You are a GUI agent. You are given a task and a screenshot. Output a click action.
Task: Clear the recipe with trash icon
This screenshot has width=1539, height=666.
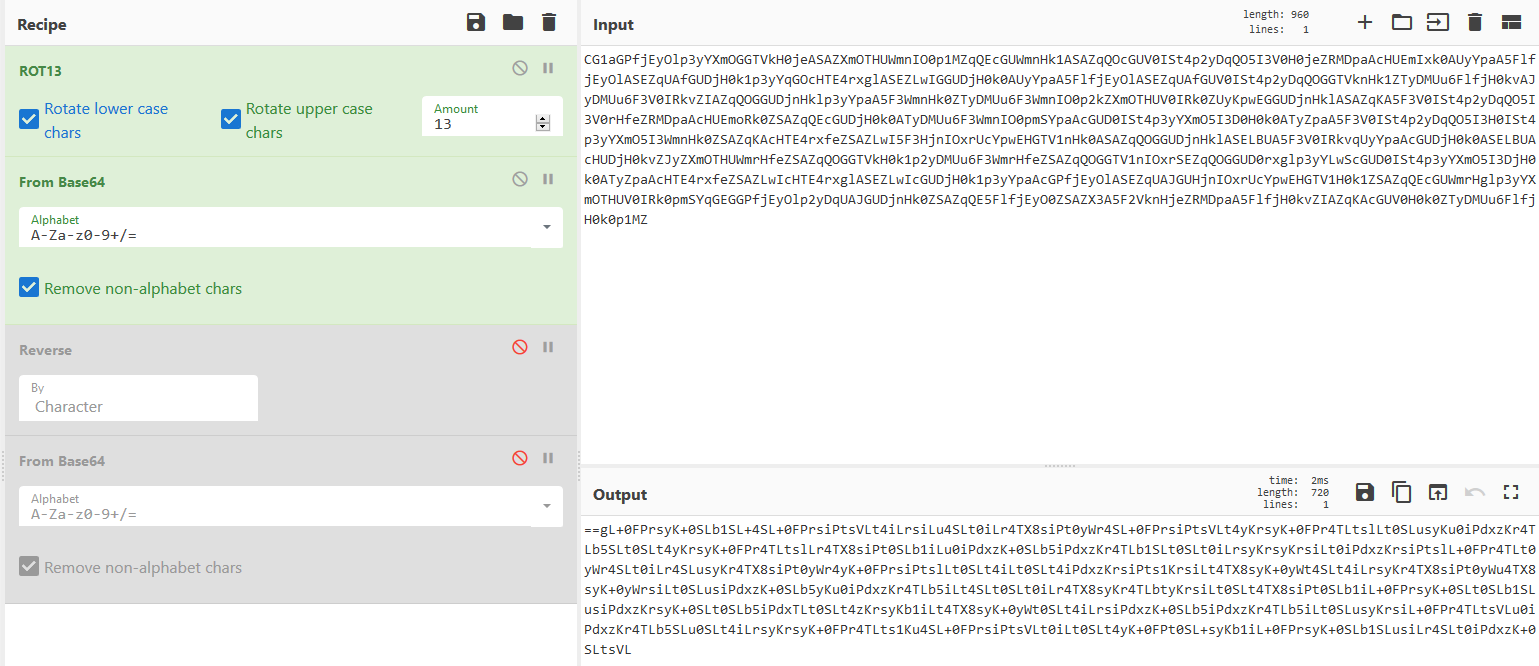tap(548, 23)
